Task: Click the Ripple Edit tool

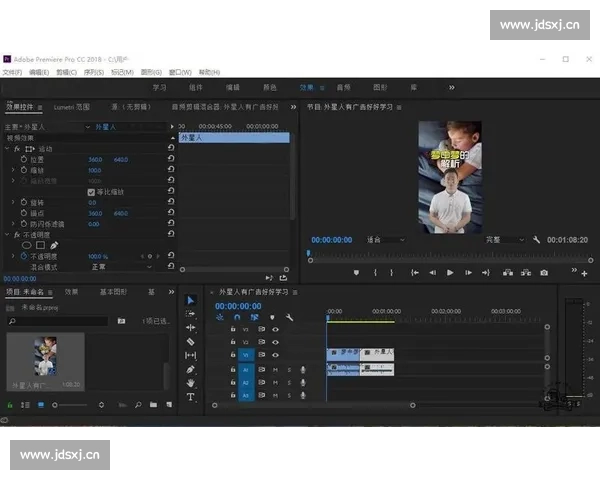Action: [x=190, y=327]
